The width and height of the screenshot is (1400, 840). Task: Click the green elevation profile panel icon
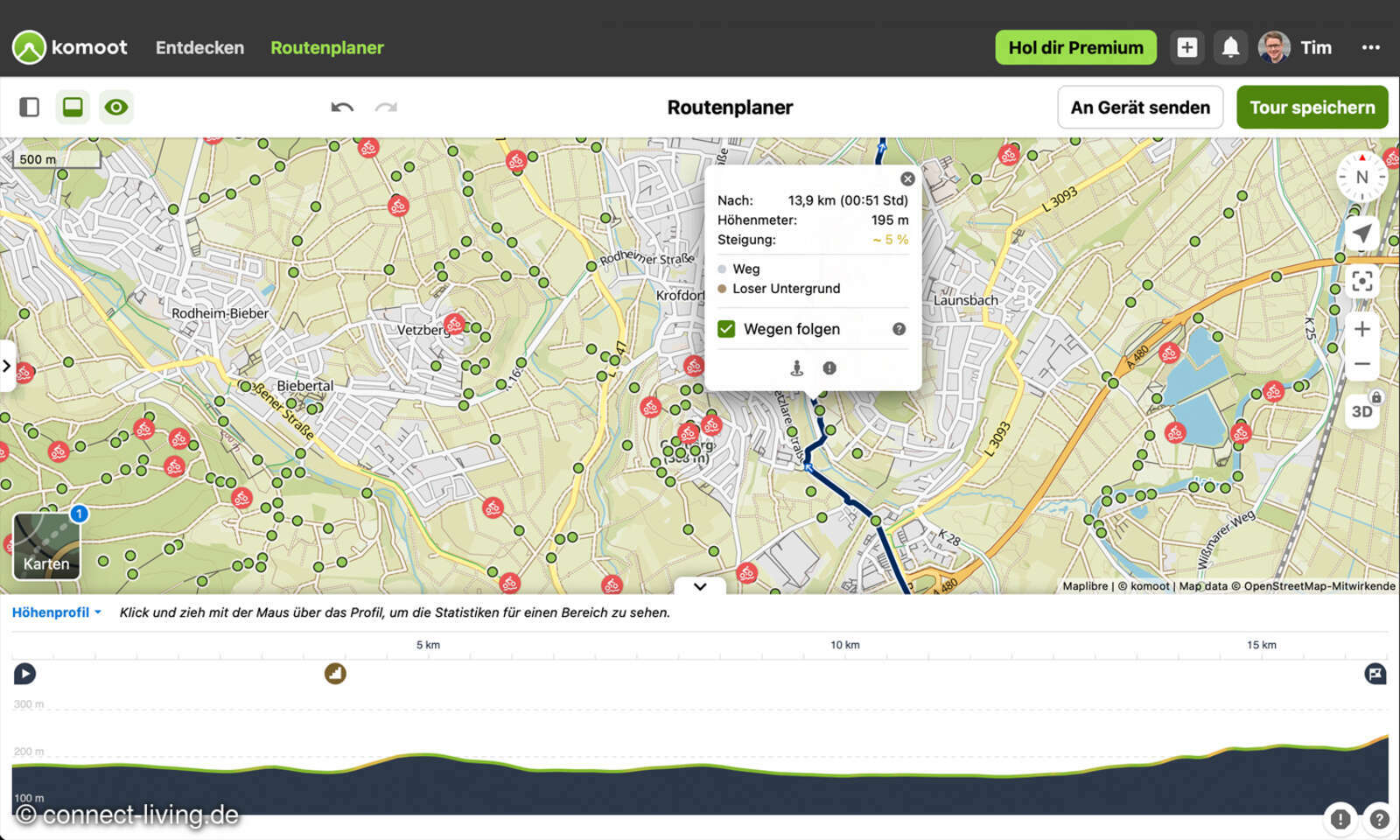[x=73, y=107]
